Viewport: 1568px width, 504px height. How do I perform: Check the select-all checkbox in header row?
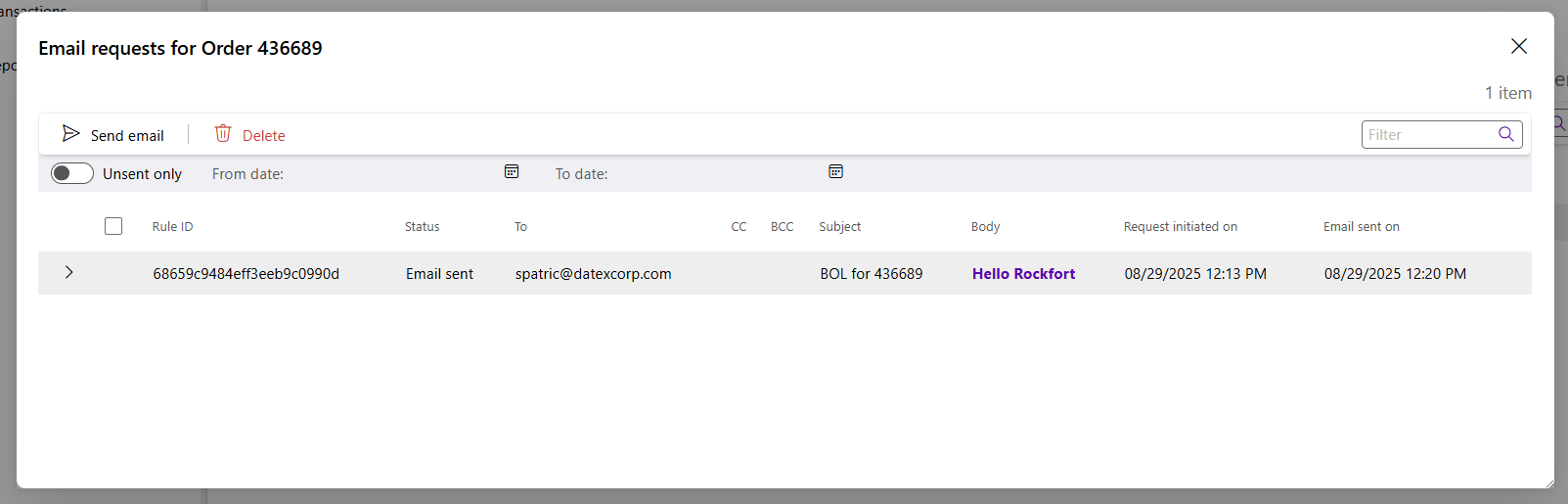coord(113,226)
